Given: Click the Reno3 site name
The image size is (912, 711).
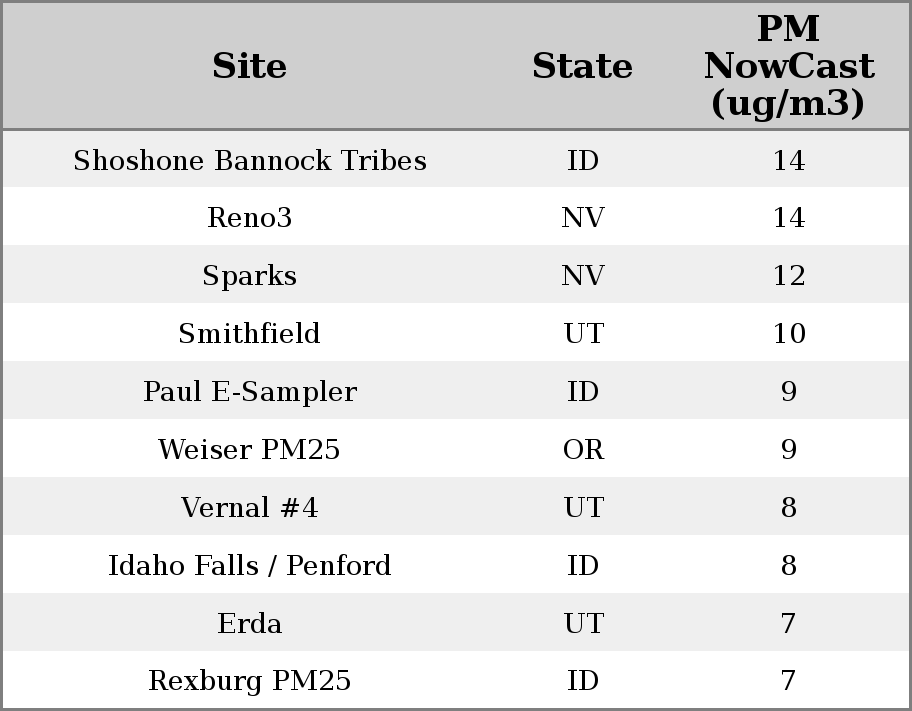Looking at the screenshot, I should (x=249, y=218).
